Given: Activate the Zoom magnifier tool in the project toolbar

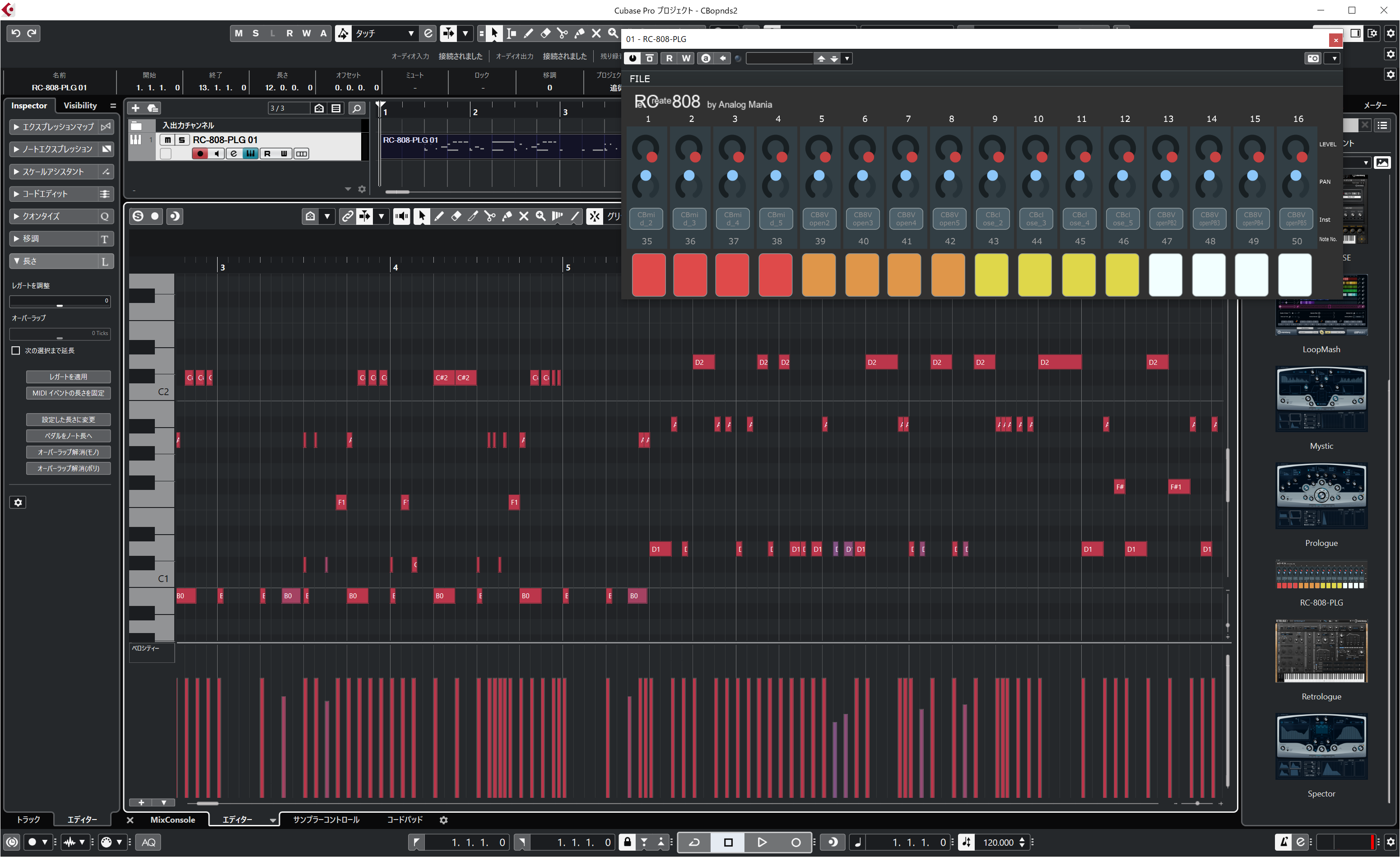Looking at the screenshot, I should pos(613,33).
